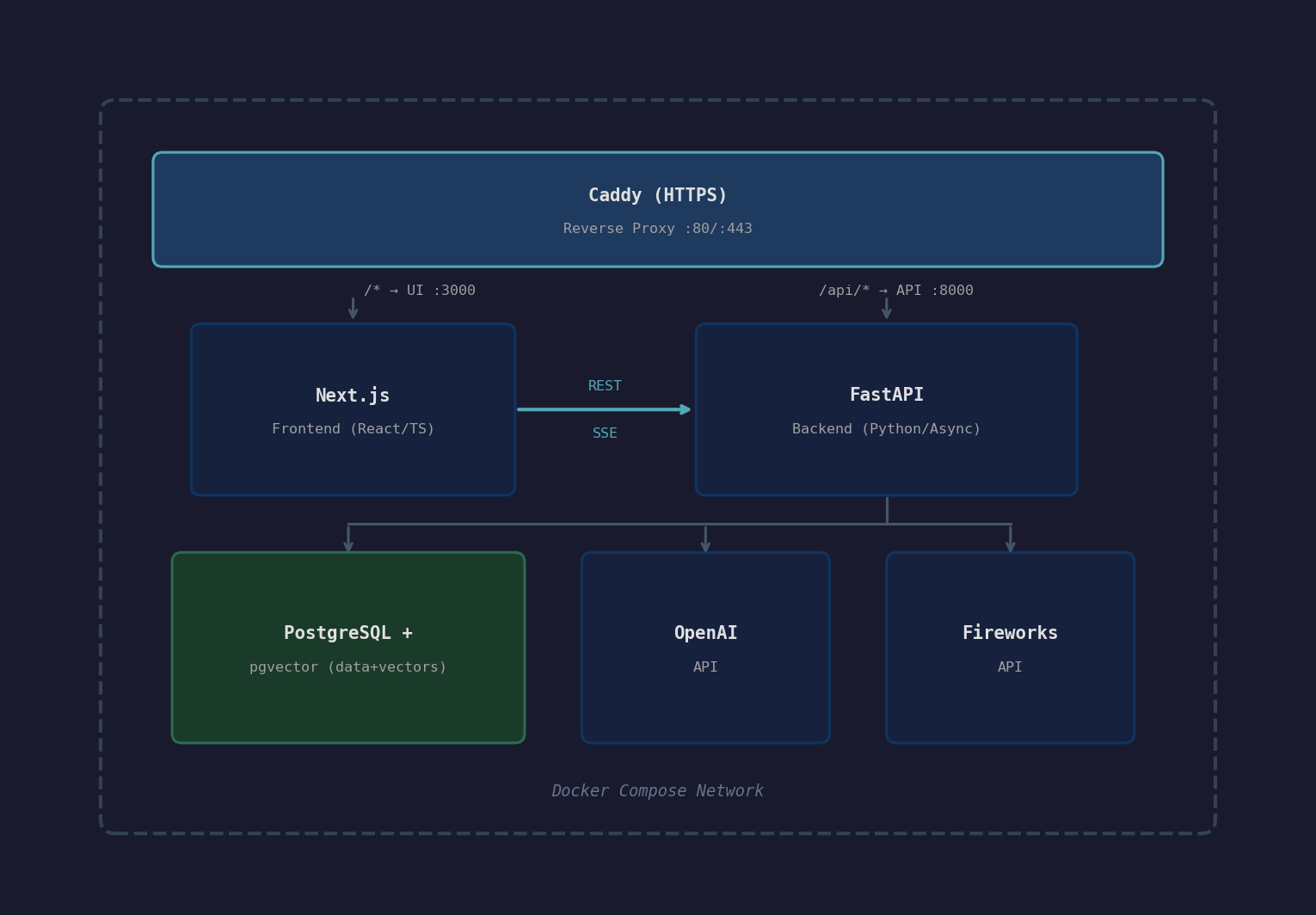Click the '/* → UI :3000' routing label
Image resolution: width=1316 pixels, height=915 pixels.
pos(420,290)
